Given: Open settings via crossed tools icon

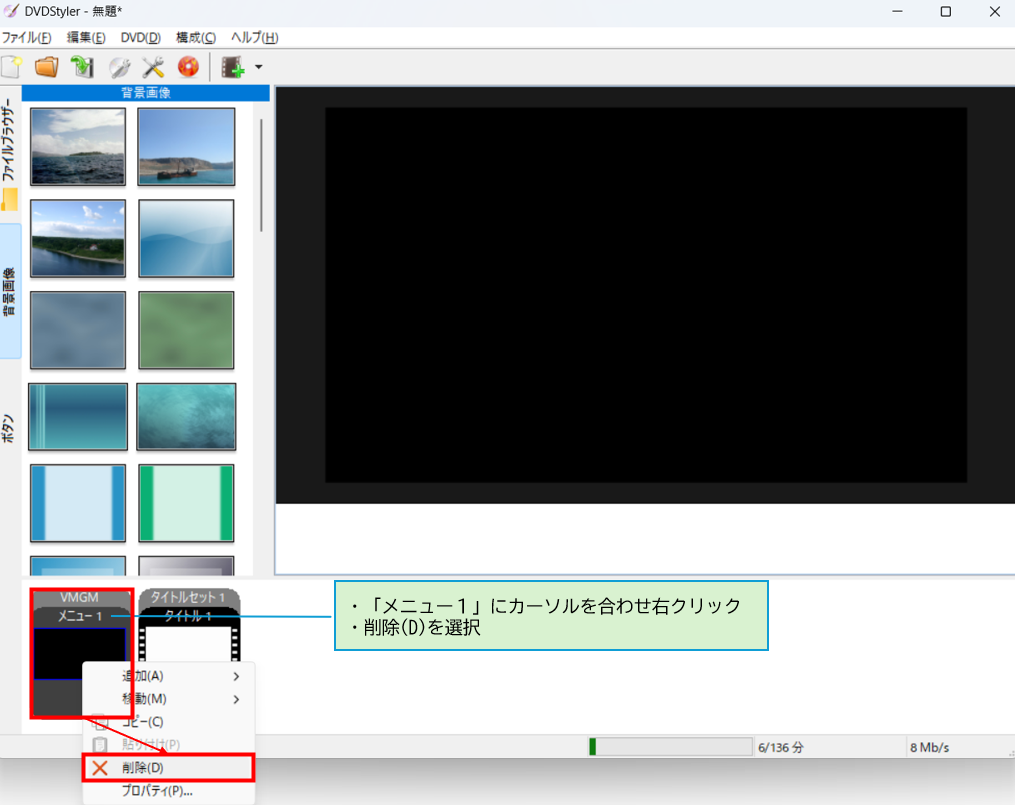Looking at the screenshot, I should coord(153,67).
